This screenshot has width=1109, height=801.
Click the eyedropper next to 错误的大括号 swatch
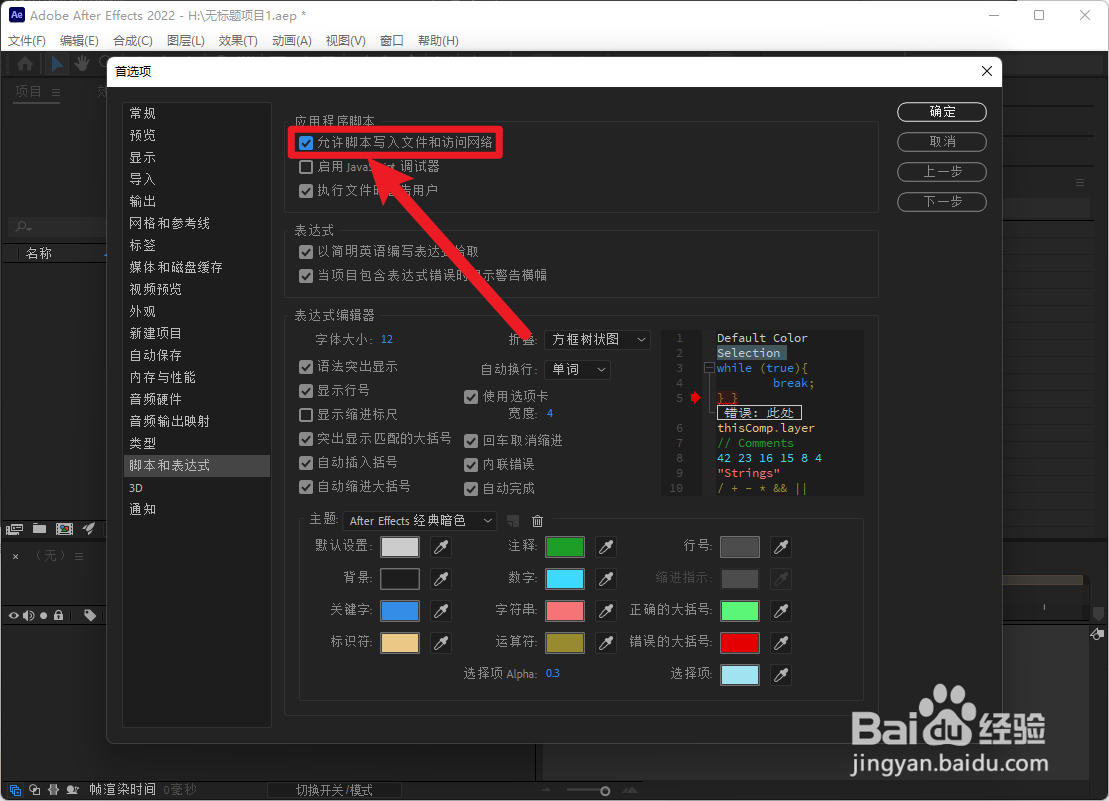click(x=781, y=643)
